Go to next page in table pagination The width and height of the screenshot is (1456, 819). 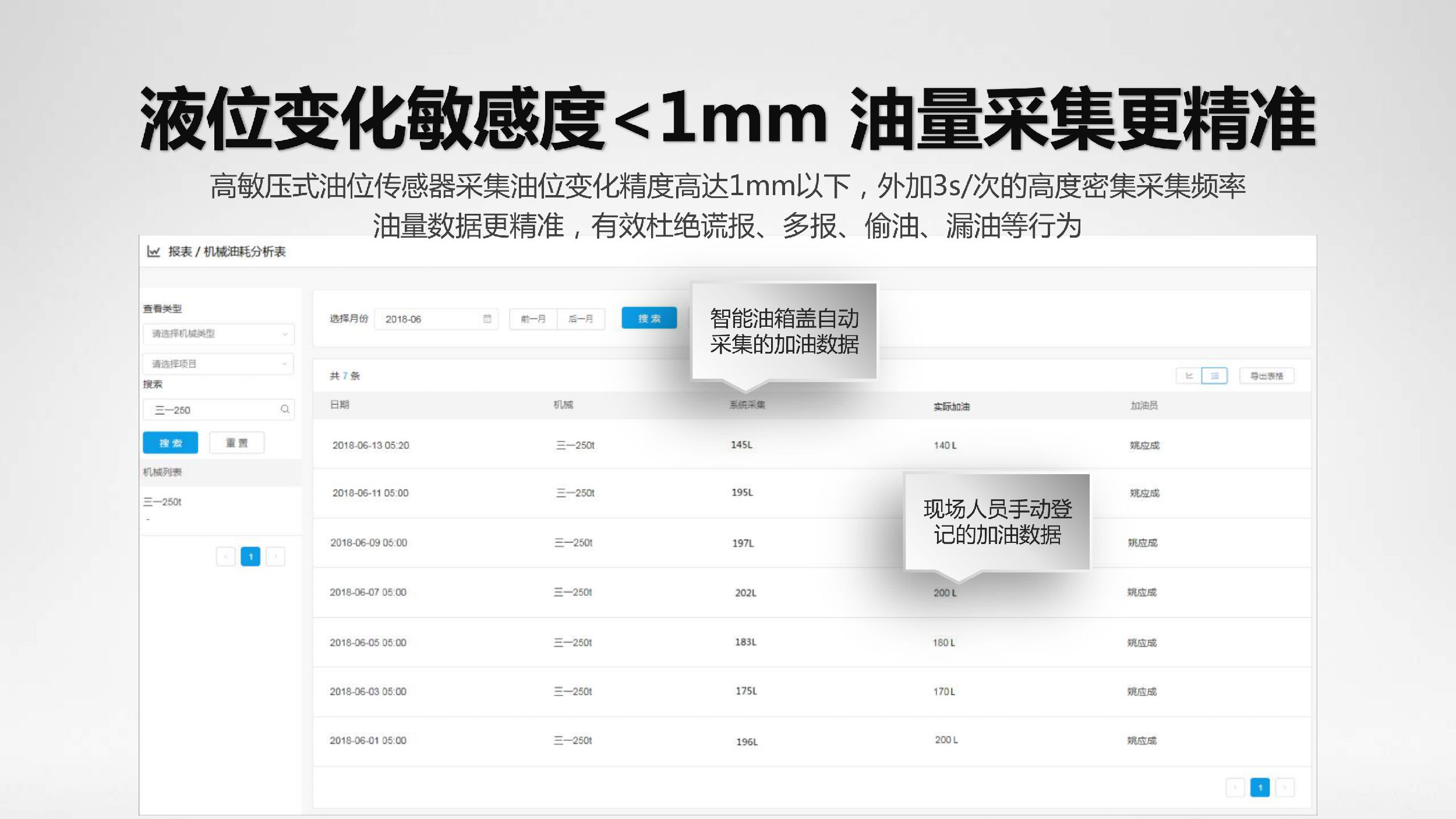(1285, 788)
